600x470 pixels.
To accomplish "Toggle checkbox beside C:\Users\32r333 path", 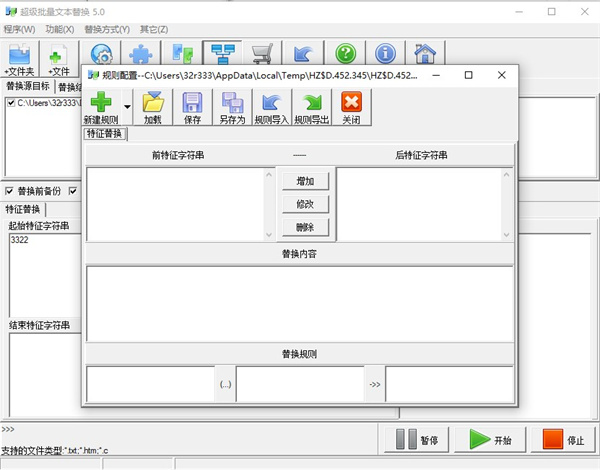I will tap(11, 103).
